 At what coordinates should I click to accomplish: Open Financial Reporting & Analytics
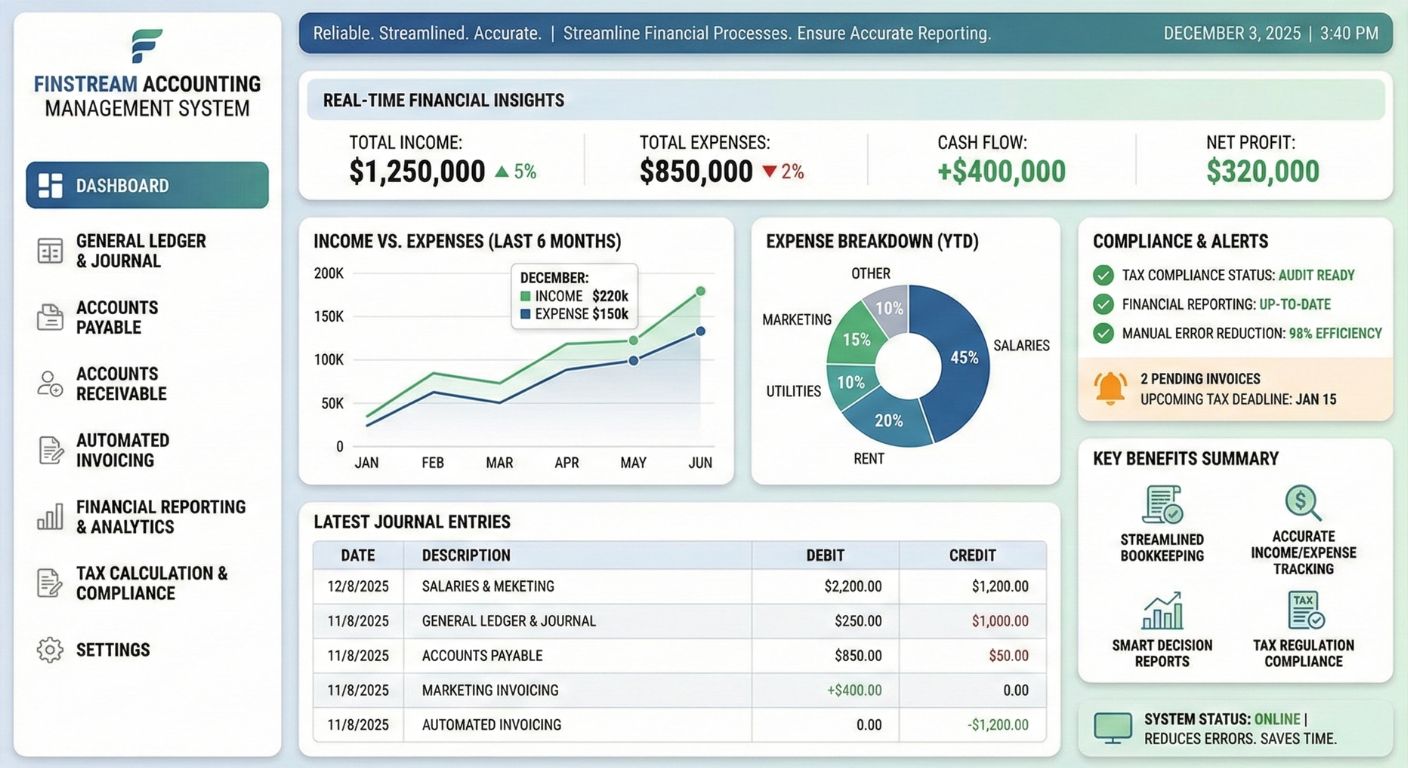pos(160,517)
